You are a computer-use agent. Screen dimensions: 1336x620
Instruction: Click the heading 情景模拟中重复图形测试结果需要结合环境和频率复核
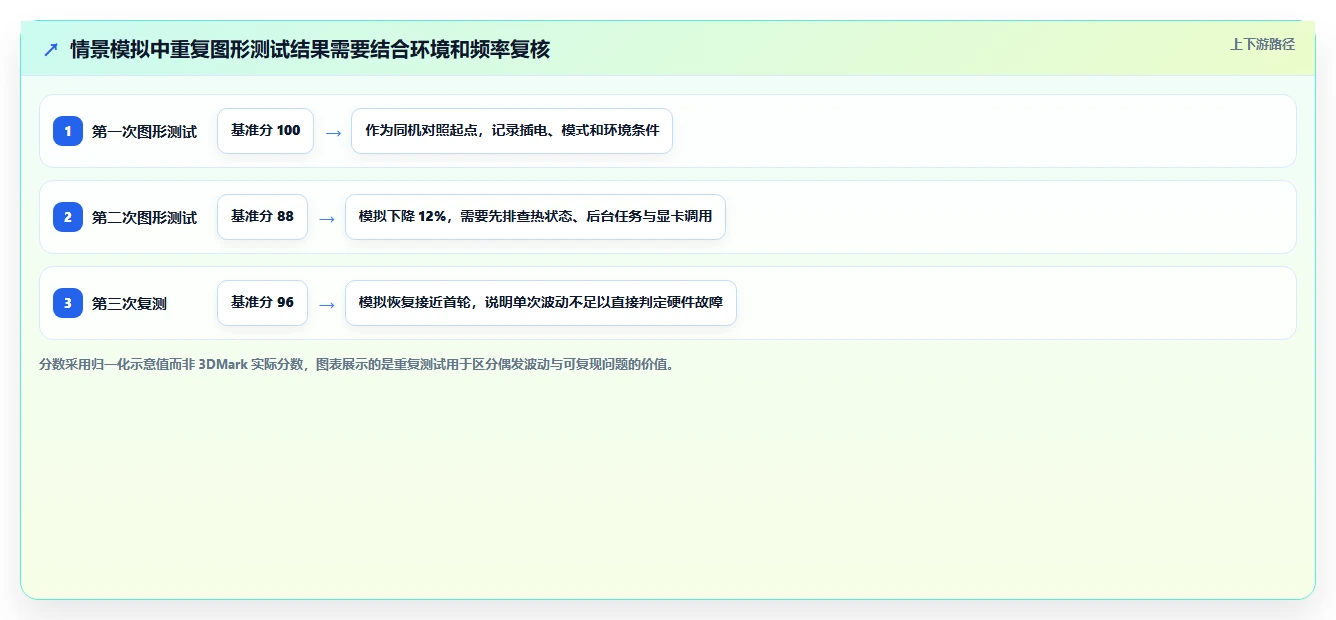(x=310, y=49)
